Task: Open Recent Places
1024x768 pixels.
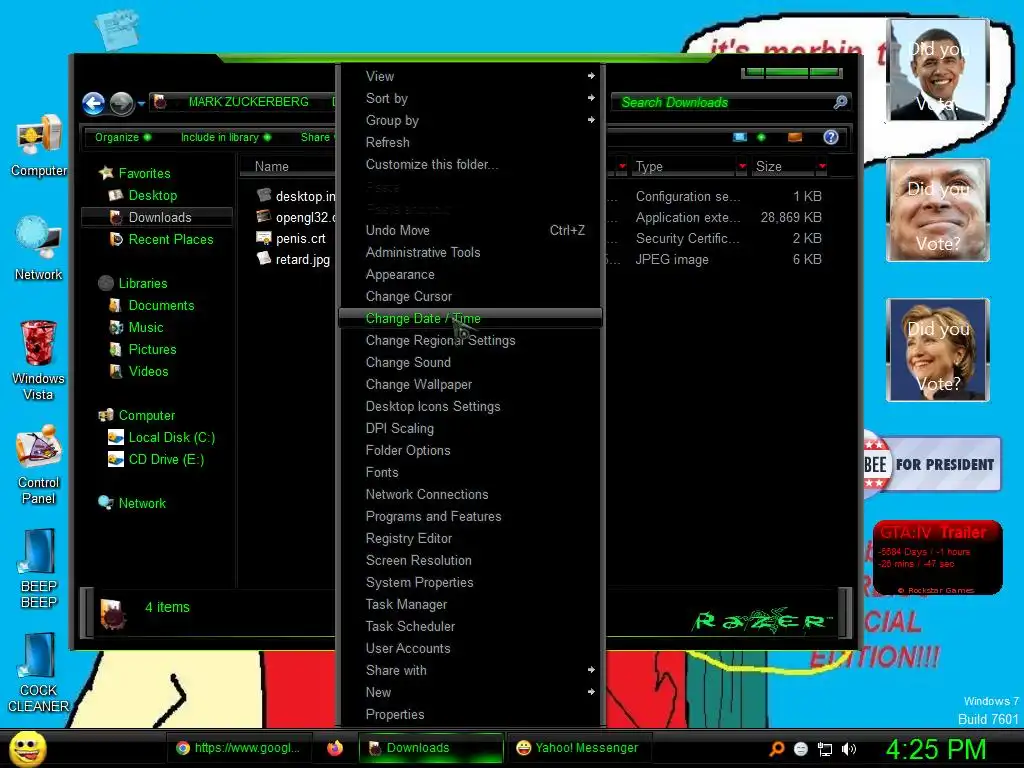Action: [x=170, y=239]
